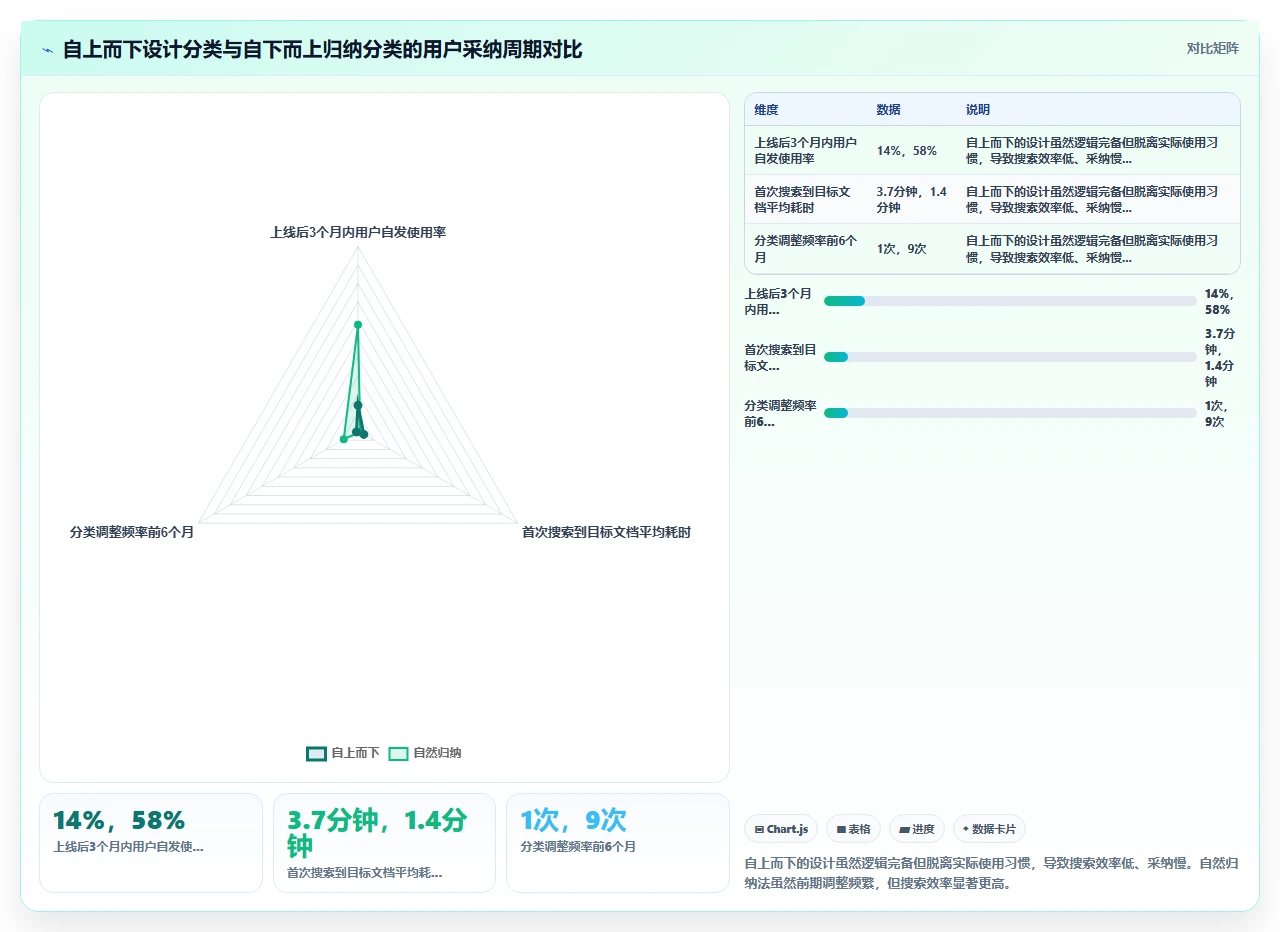Click radar axis label 首次搜索到目标文档平均耗时
This screenshot has height=932, width=1280.
[x=606, y=532]
